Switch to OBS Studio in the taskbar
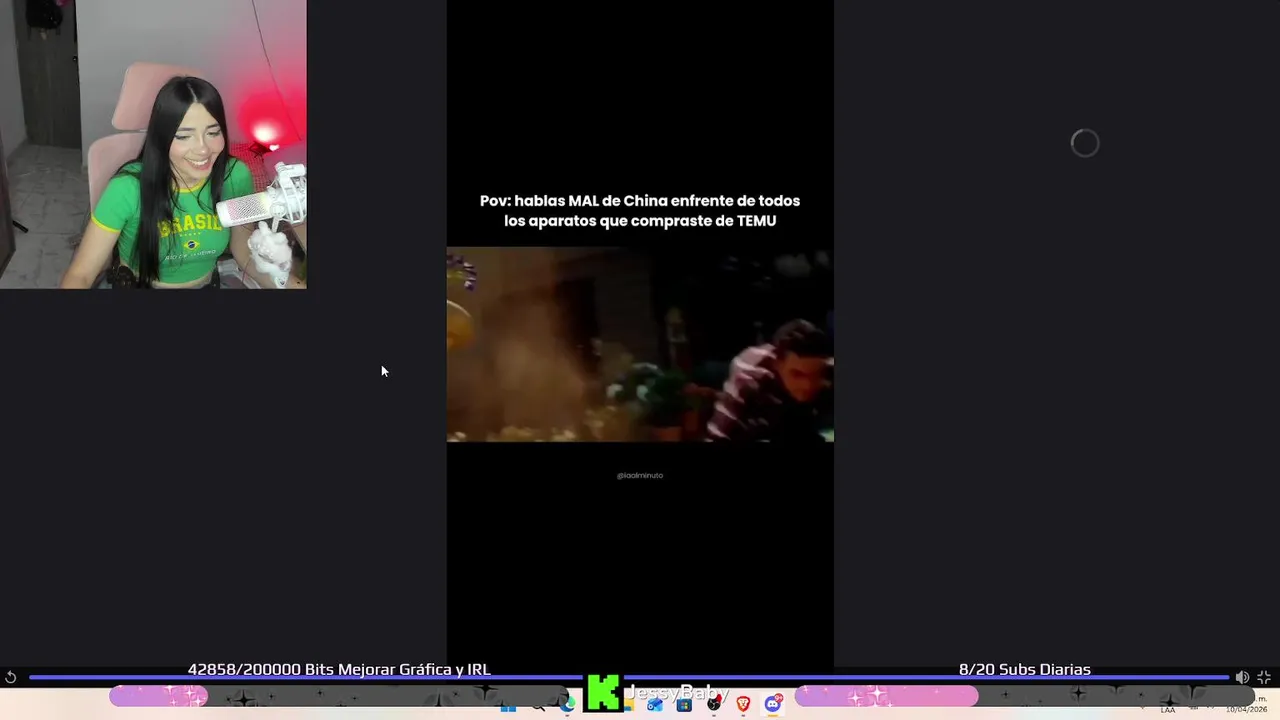The image size is (1280, 720). 714,704
